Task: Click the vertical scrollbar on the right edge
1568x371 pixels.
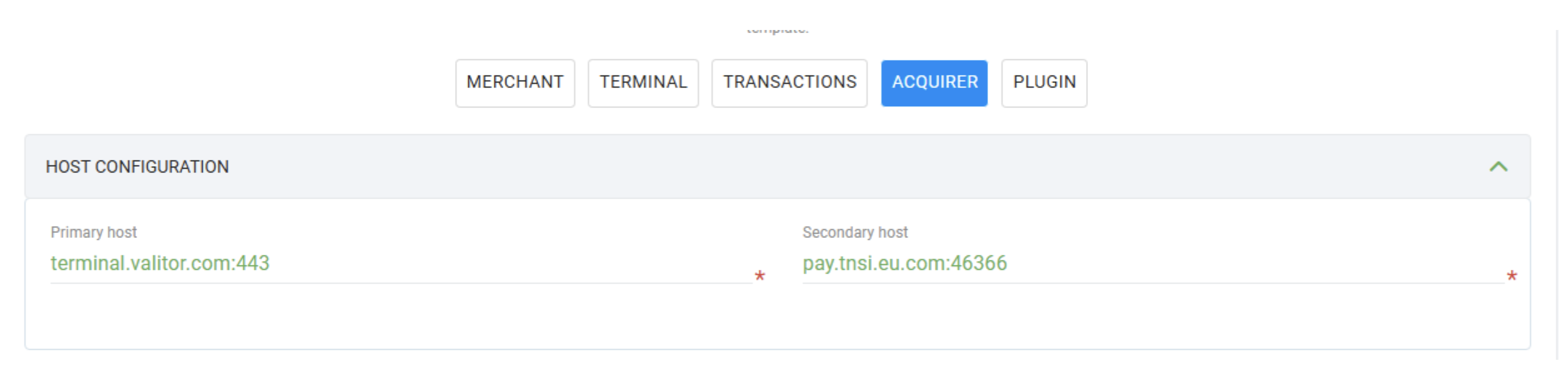Action: 1559,187
